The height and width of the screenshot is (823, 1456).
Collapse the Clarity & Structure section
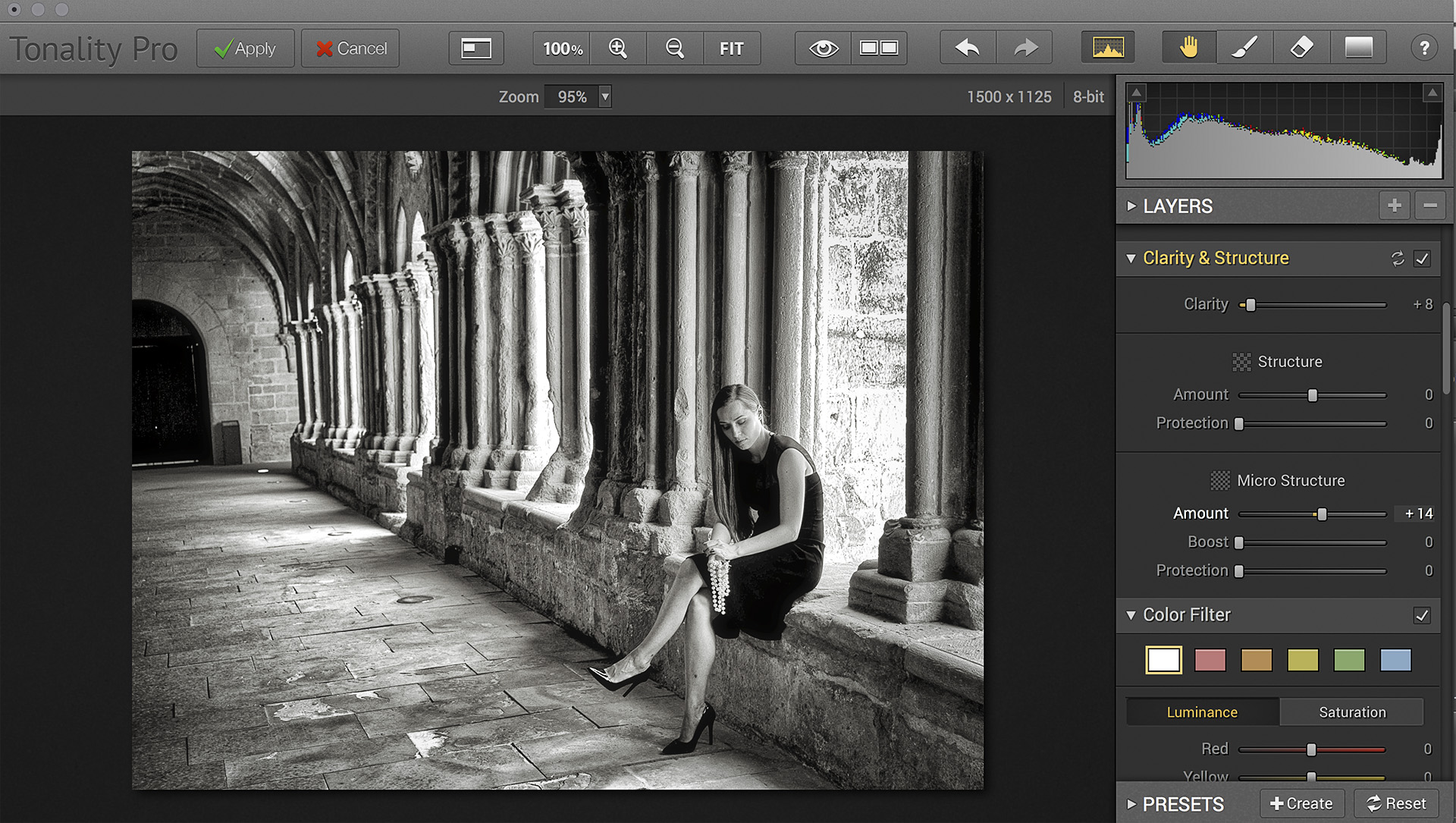[1131, 259]
